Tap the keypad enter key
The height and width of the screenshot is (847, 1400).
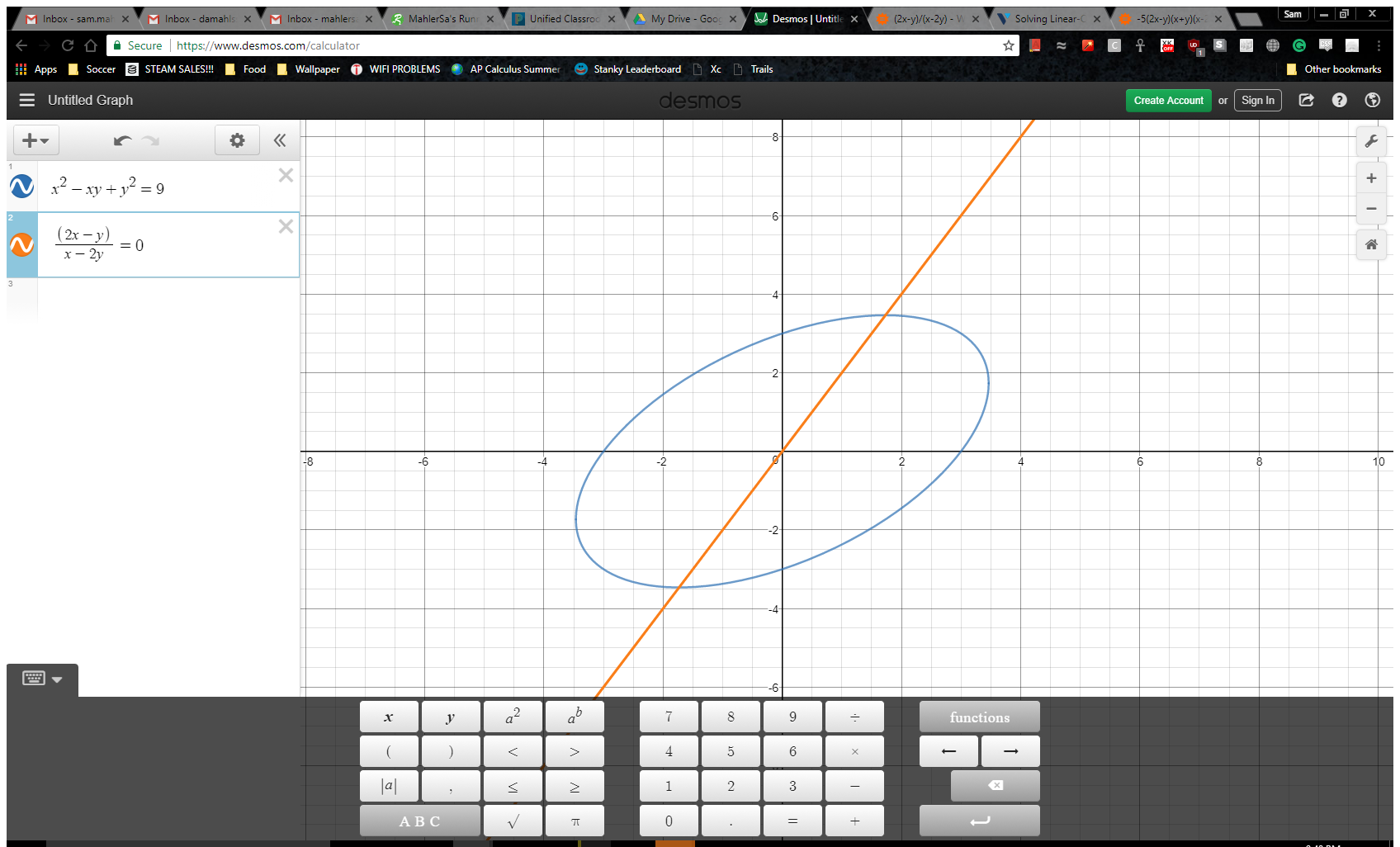[x=979, y=821]
